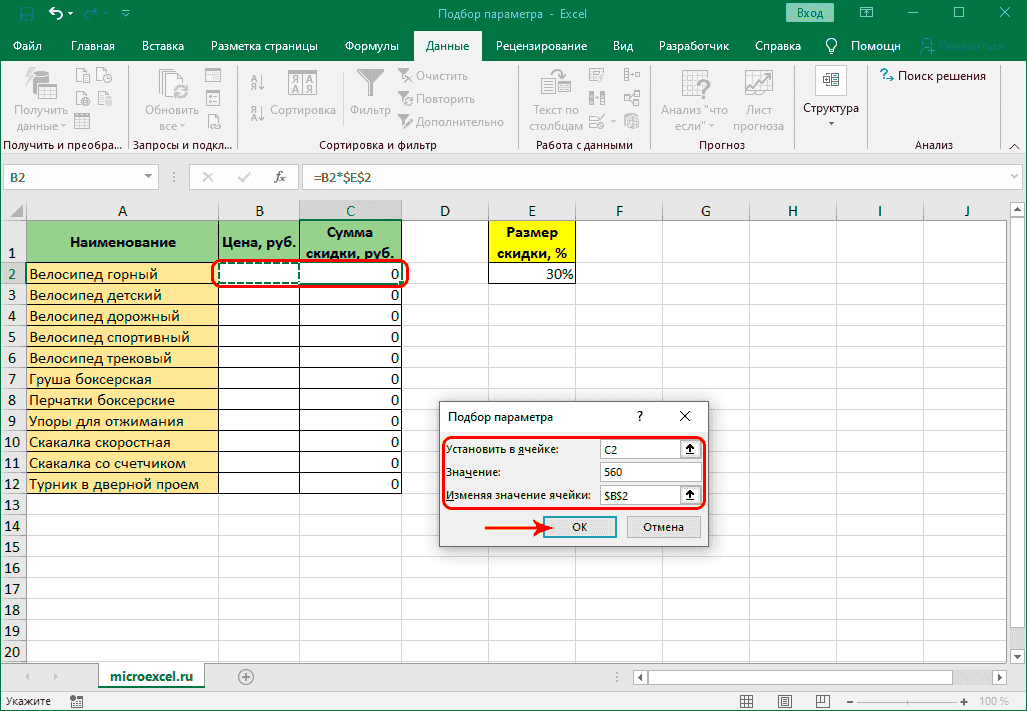This screenshot has width=1027, height=711.
Task: Click the Sort (Сортировка) icon
Action: point(302,84)
